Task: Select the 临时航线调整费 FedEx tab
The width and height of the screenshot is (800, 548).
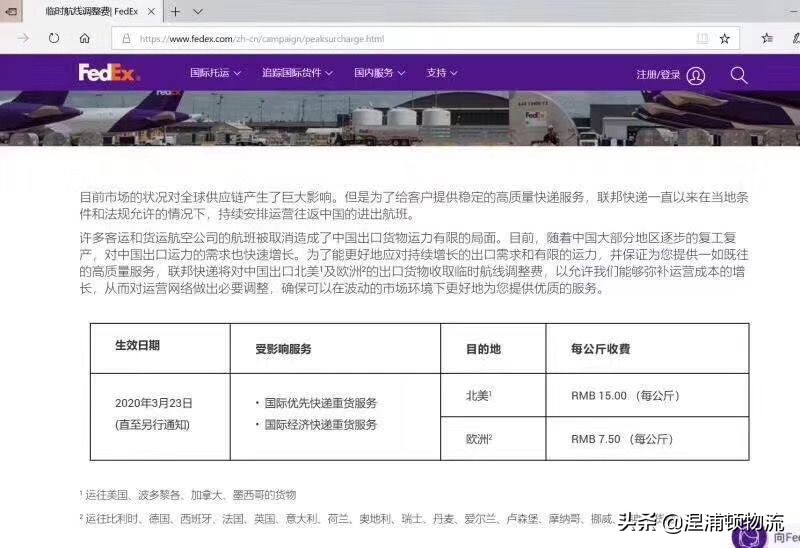Action: [92, 11]
